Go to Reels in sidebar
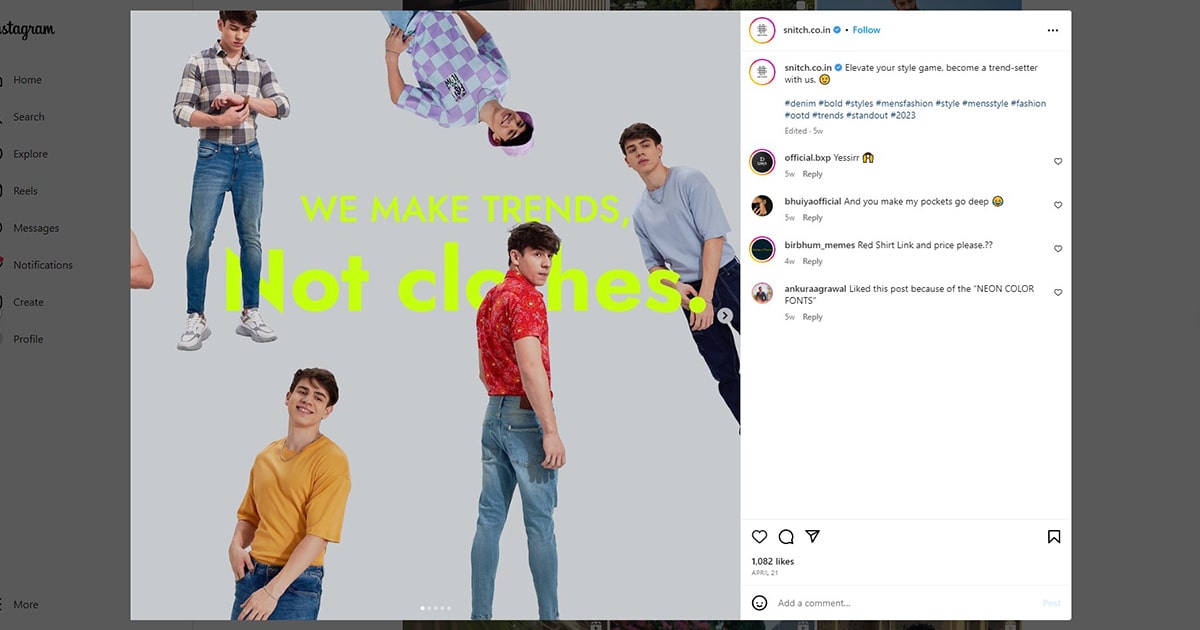Screen dimensions: 1200x630 [25, 191]
